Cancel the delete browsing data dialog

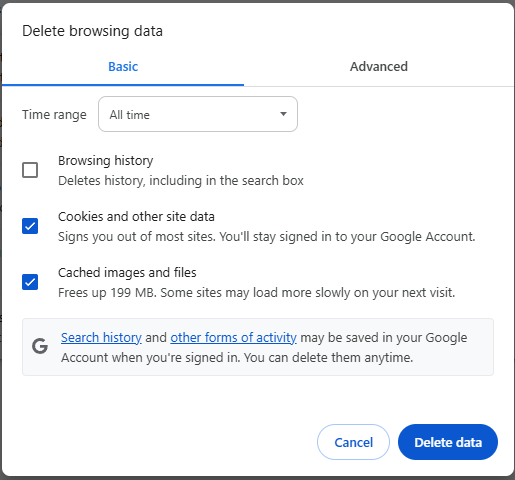click(353, 442)
